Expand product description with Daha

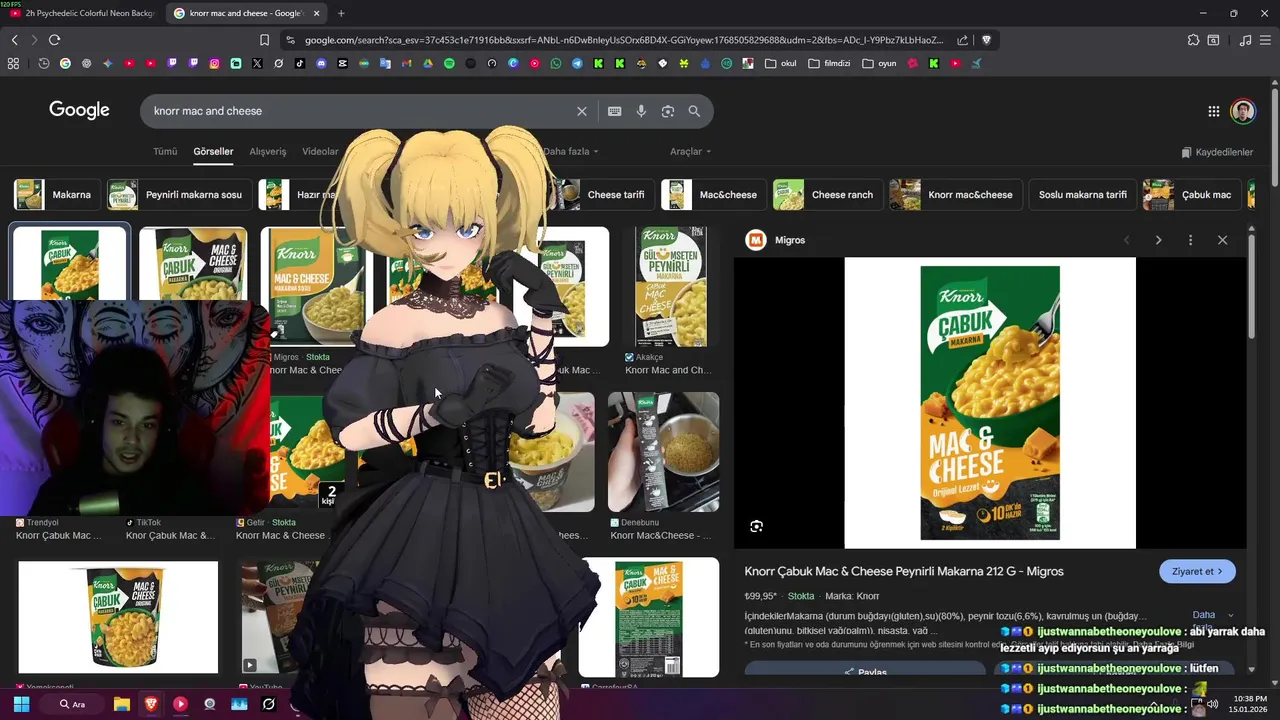point(1212,615)
